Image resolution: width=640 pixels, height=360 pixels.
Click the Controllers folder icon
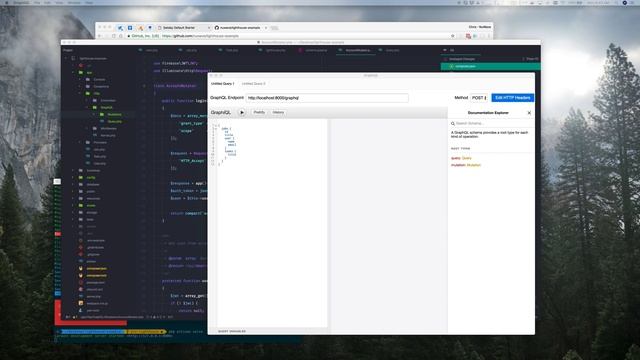(x=95, y=100)
